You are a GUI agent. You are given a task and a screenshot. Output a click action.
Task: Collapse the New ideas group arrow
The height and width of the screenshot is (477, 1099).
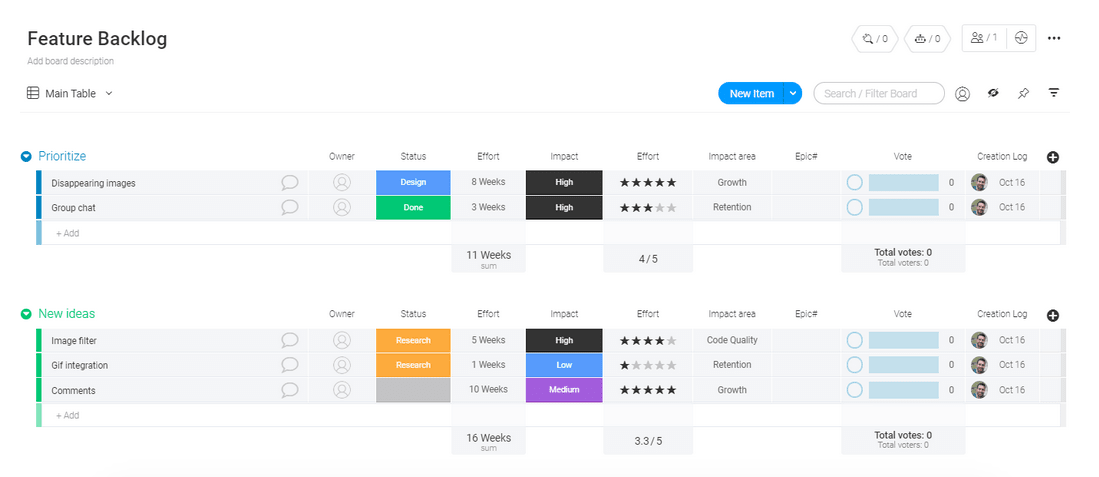(x=26, y=314)
